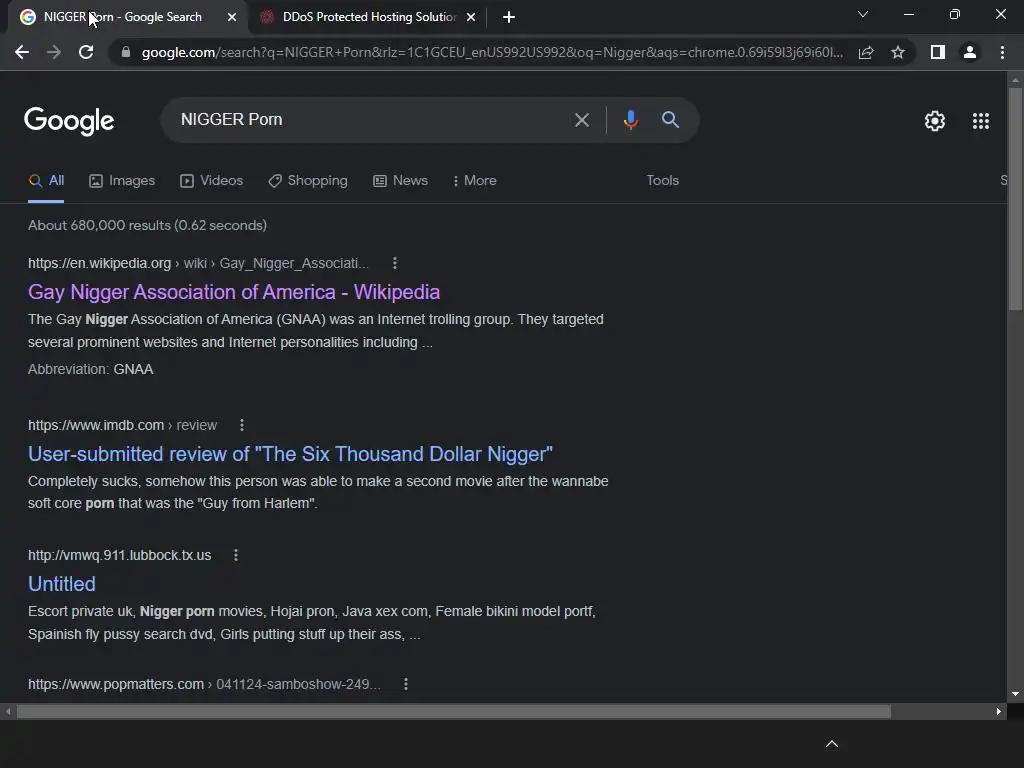
Task: Click the www.imdb.com review URL
Action: 122,425
